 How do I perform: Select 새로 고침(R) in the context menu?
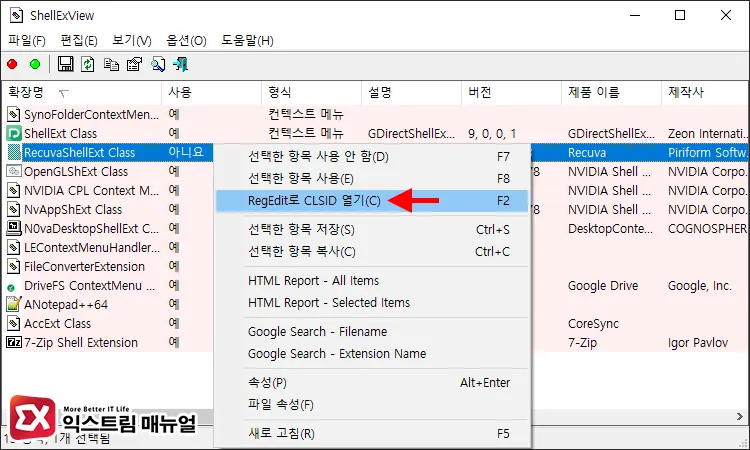[x=281, y=433]
